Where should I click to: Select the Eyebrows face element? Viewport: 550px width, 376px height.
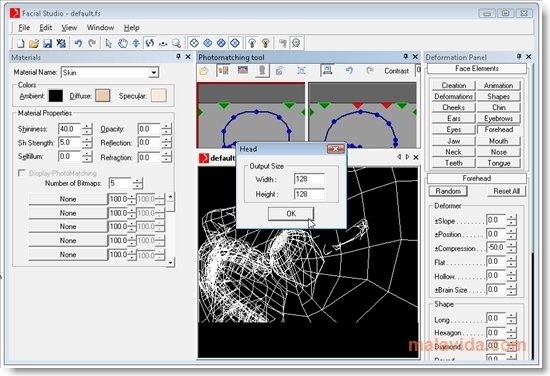coord(498,119)
